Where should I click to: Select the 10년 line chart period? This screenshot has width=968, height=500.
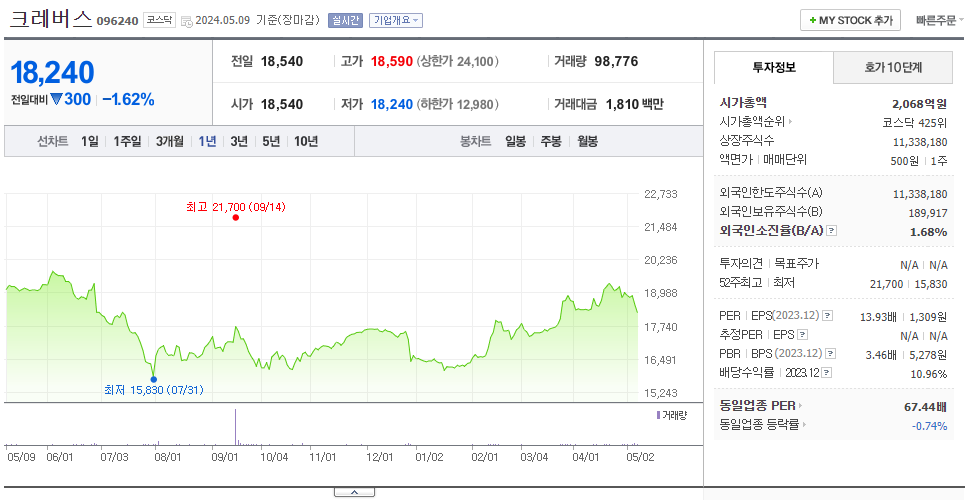coord(306,141)
